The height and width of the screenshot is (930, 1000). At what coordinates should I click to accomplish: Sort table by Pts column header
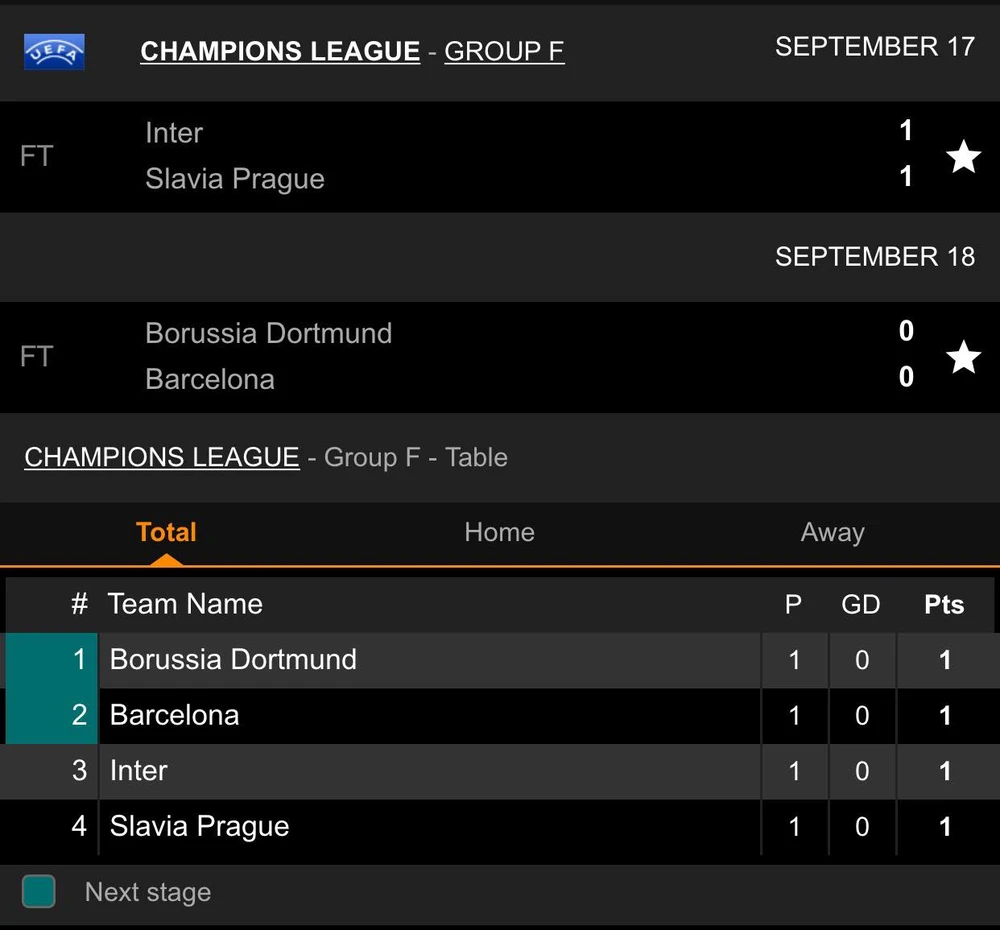[x=944, y=605]
